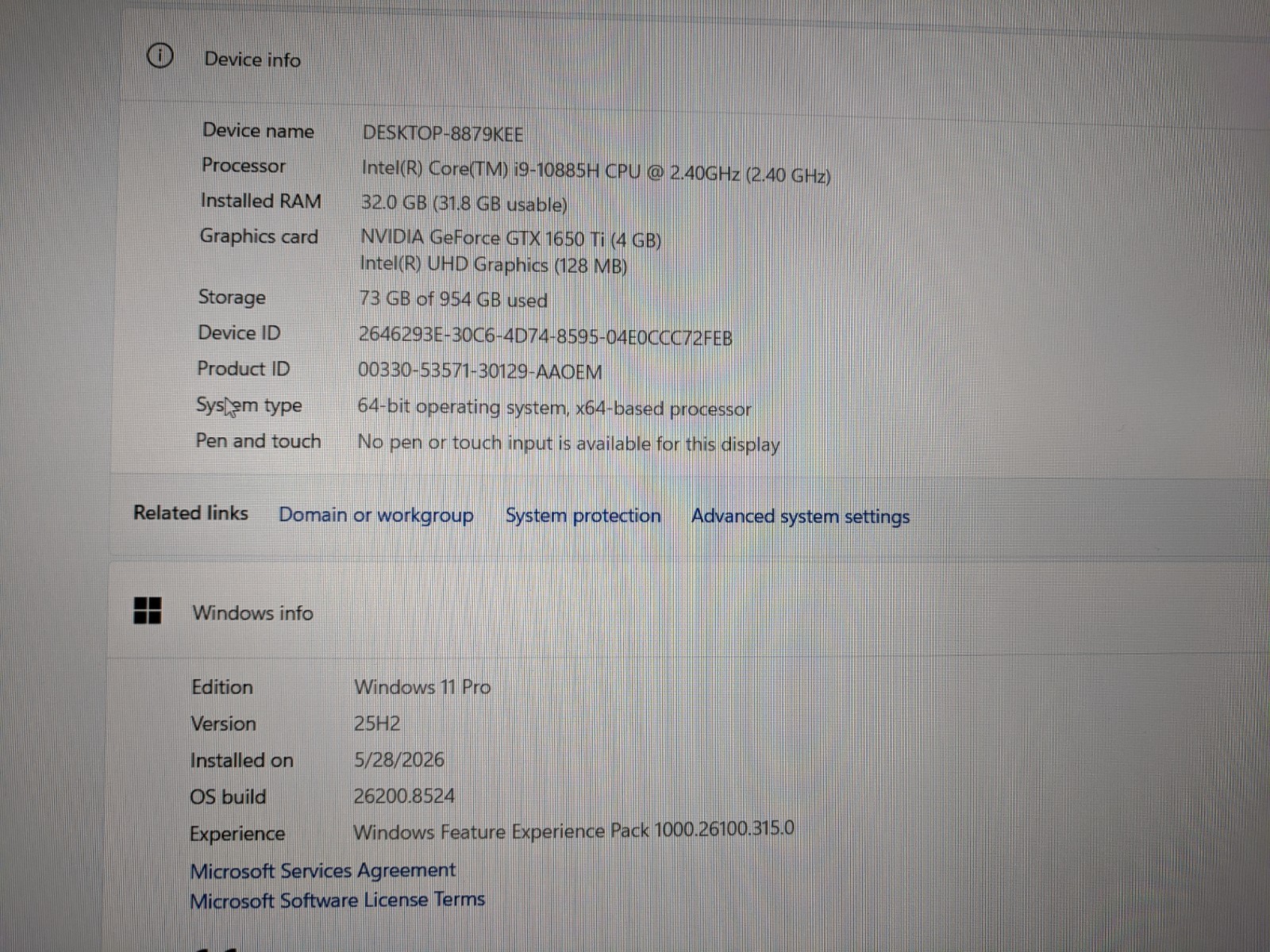Click the Product ID label
Viewport: 1270px width, 952px height.
pos(244,369)
